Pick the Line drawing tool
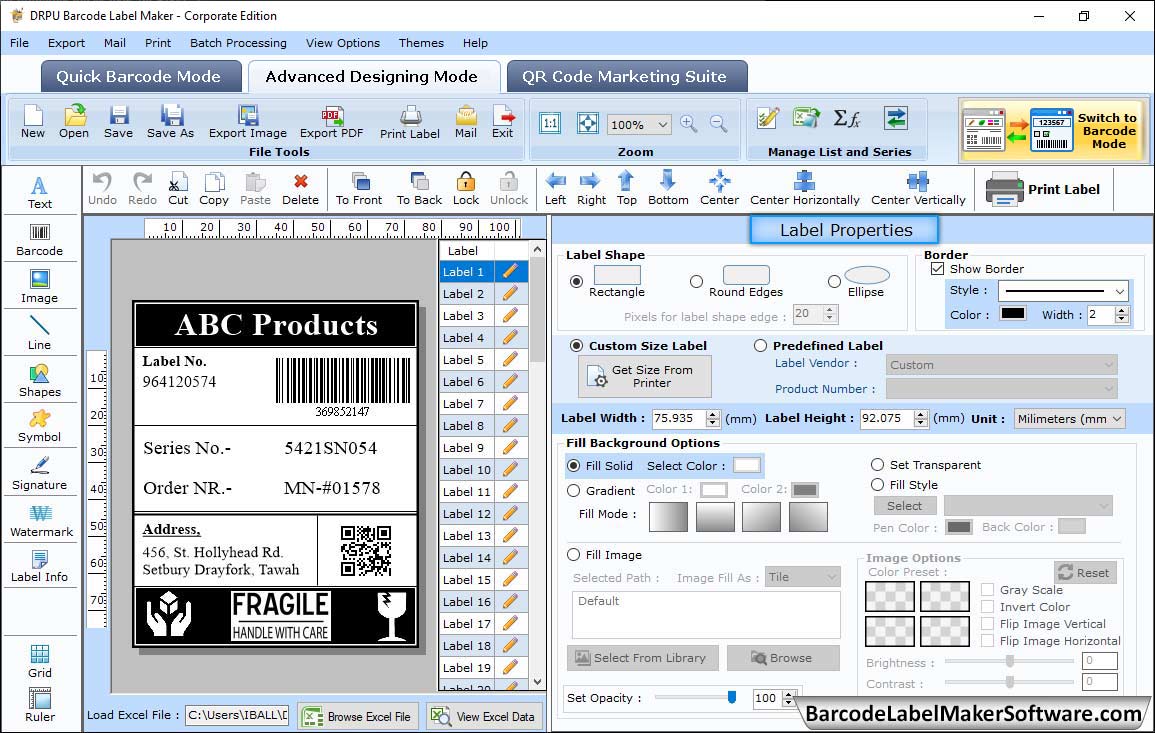 click(40, 333)
